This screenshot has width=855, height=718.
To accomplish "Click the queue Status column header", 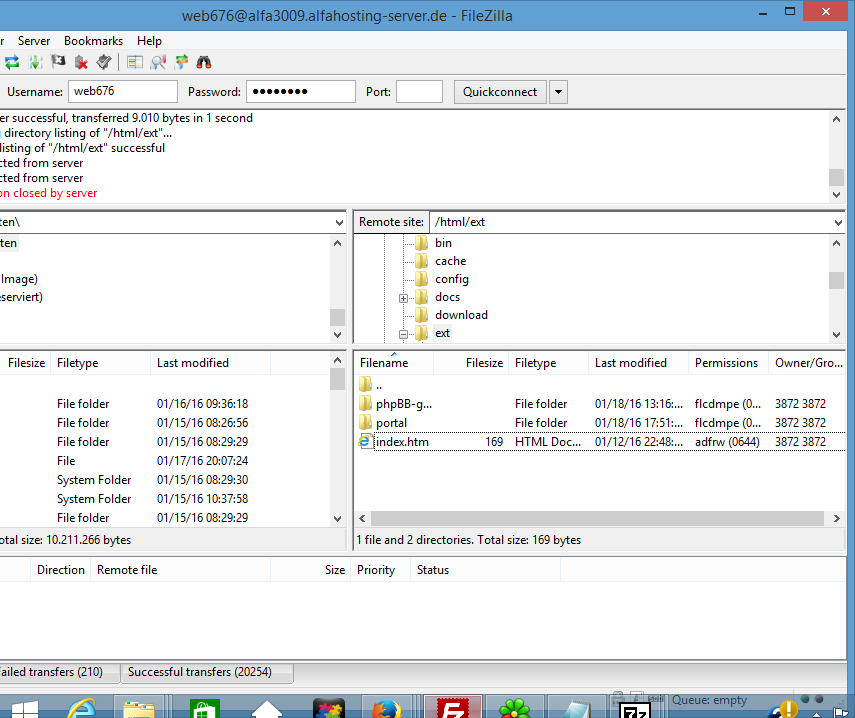I will (x=485, y=570).
